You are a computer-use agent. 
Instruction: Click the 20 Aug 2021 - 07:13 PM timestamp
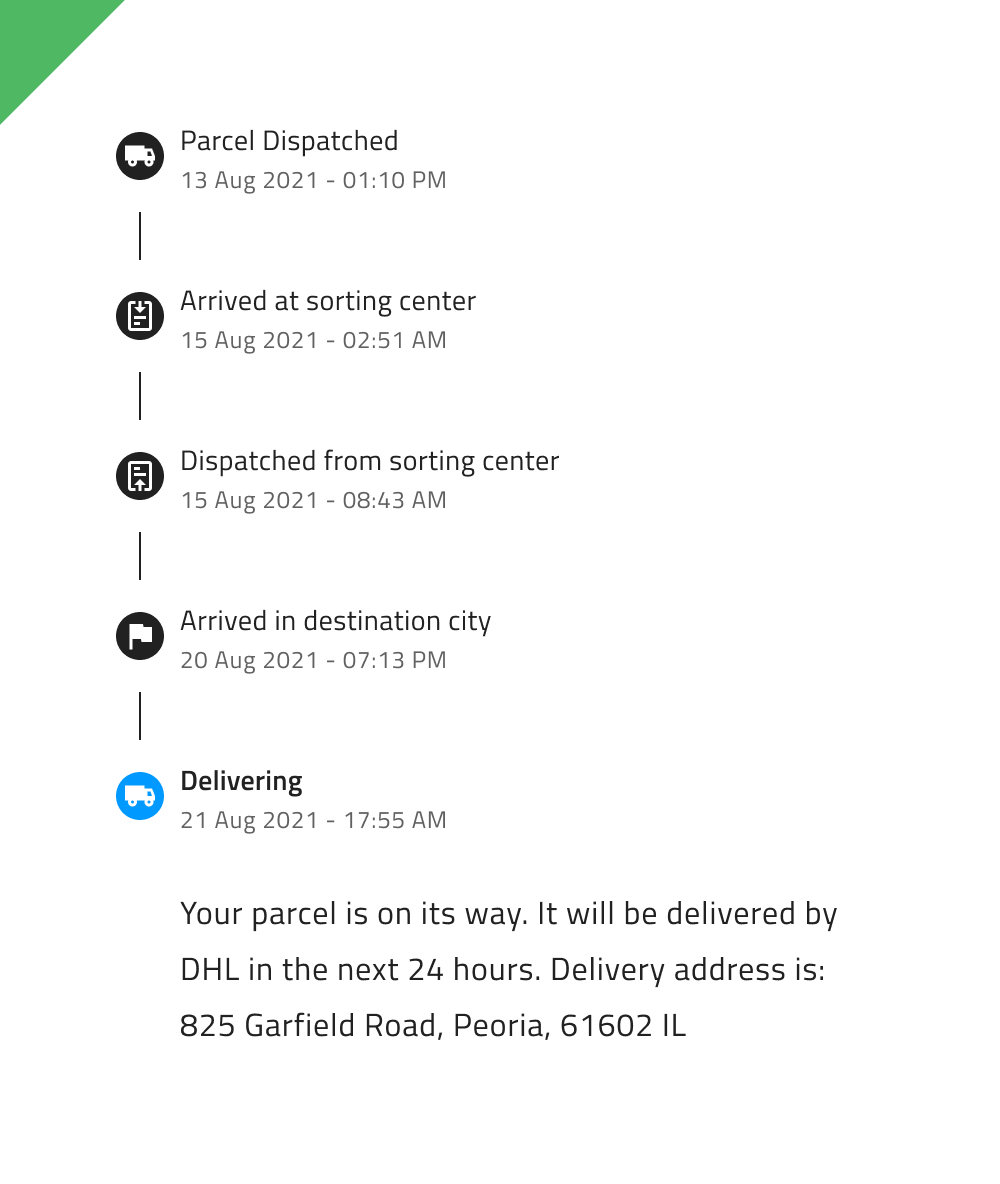[313, 661]
